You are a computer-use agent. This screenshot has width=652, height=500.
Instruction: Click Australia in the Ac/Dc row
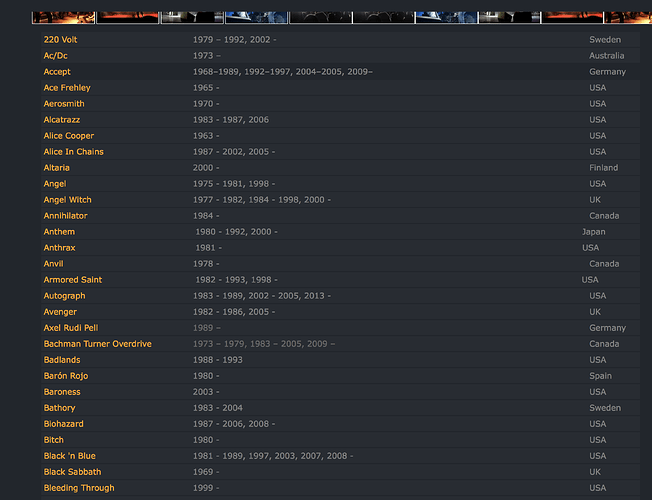pyautogui.click(x=607, y=56)
